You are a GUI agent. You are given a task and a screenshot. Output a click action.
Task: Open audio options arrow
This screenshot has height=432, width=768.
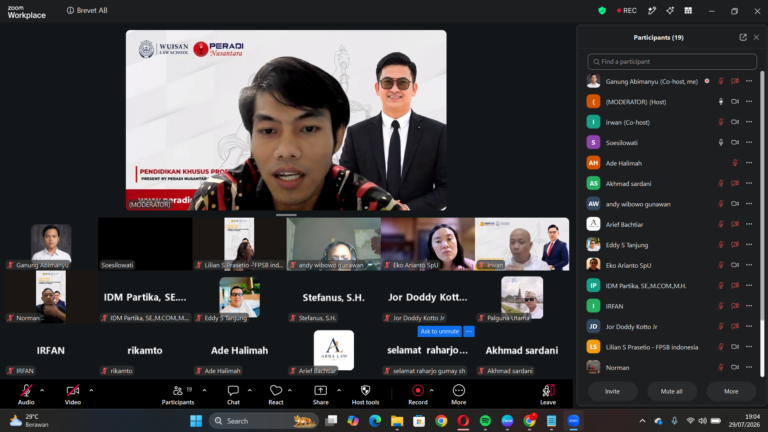pyautogui.click(x=42, y=390)
